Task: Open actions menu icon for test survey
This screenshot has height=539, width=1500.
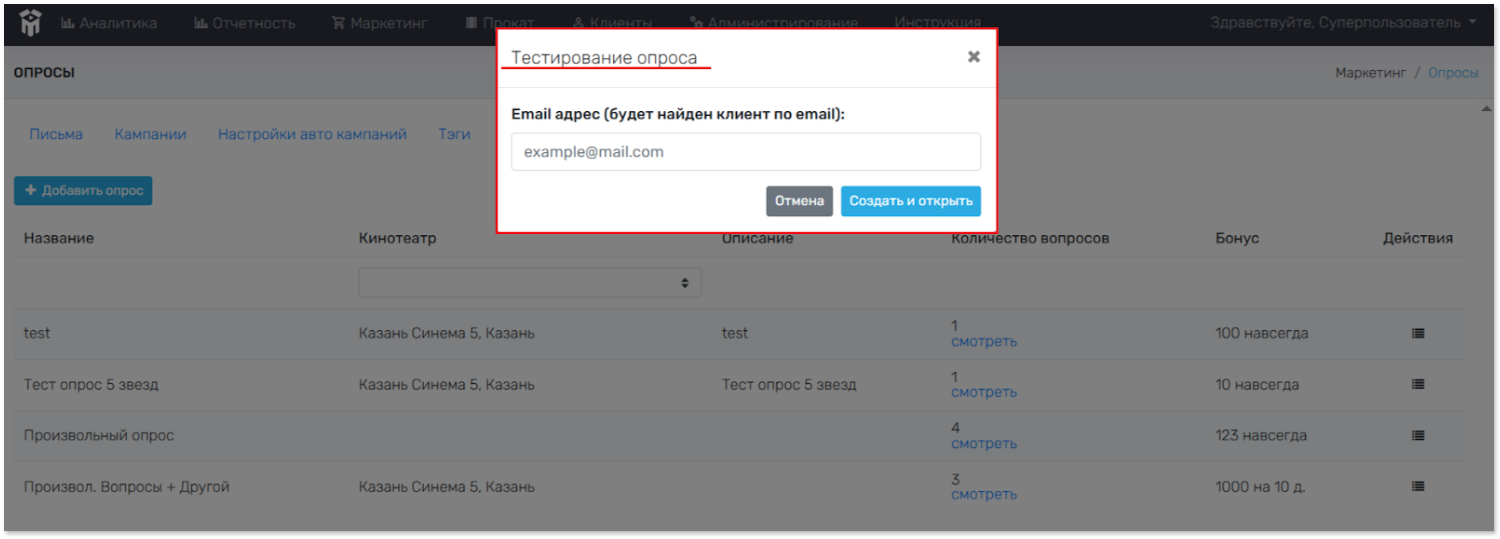Action: pos(1417,333)
